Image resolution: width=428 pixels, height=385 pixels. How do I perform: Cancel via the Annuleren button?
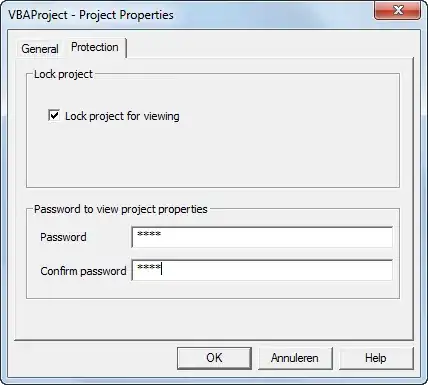(x=295, y=358)
